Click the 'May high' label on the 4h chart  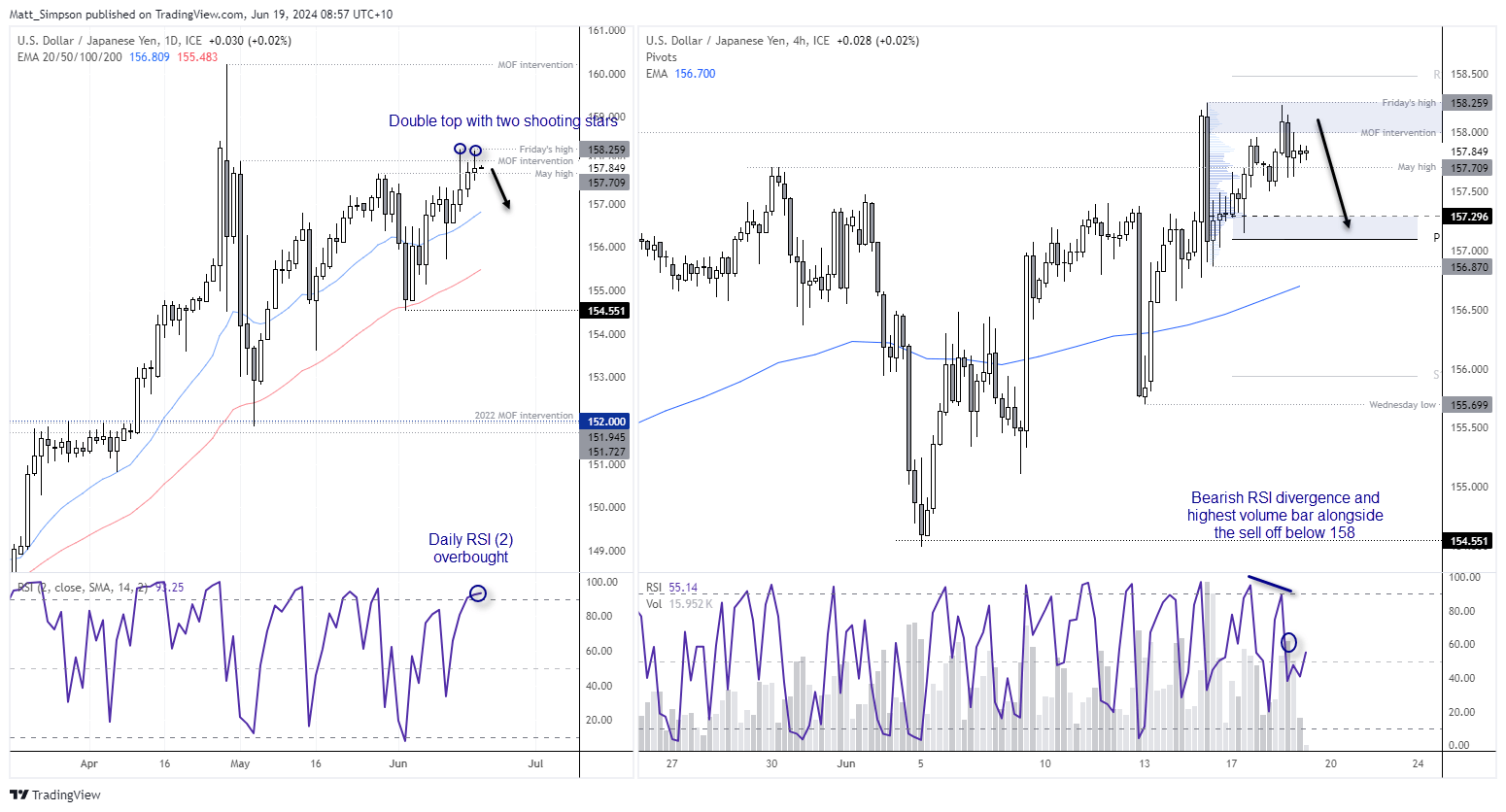tap(1417, 167)
